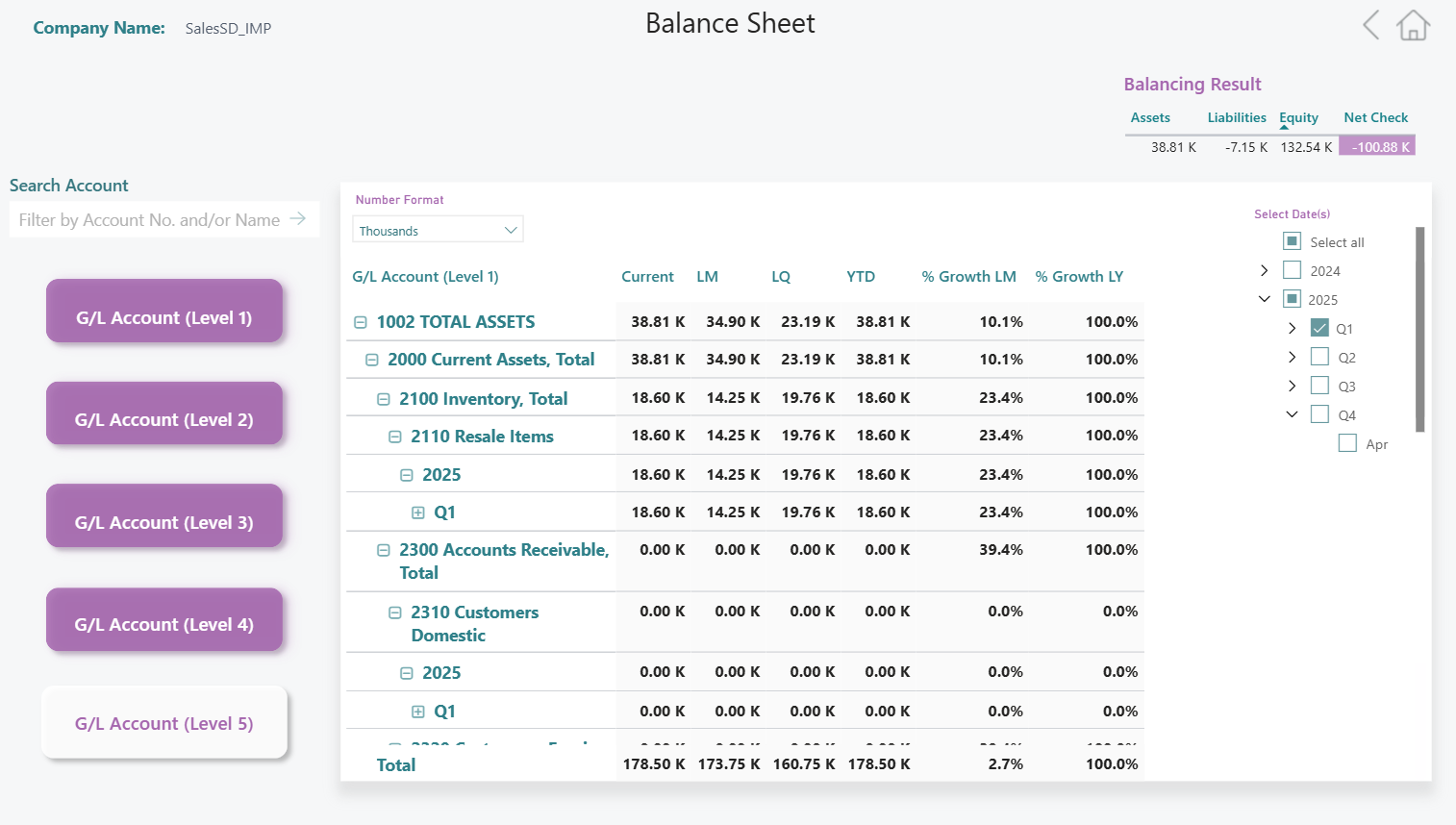This screenshot has height=825, width=1456.
Task: Expand Q1 under 2110 Resale Items
Action: pyautogui.click(x=418, y=512)
